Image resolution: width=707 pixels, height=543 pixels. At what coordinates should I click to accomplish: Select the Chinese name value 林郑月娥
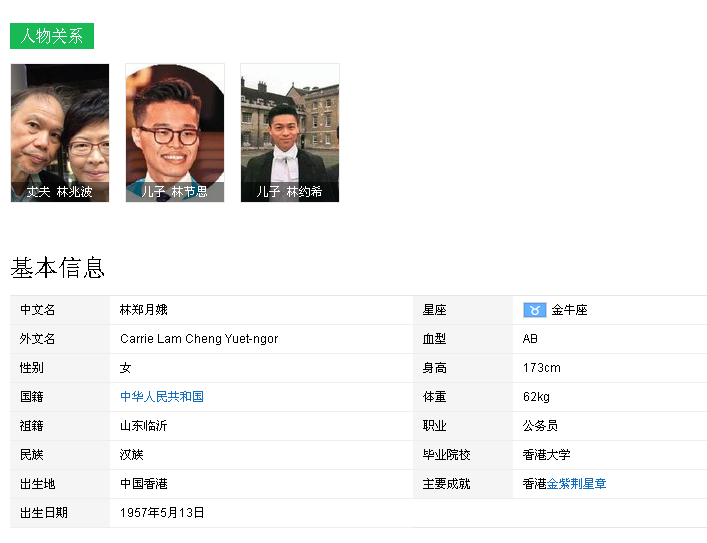point(144,310)
